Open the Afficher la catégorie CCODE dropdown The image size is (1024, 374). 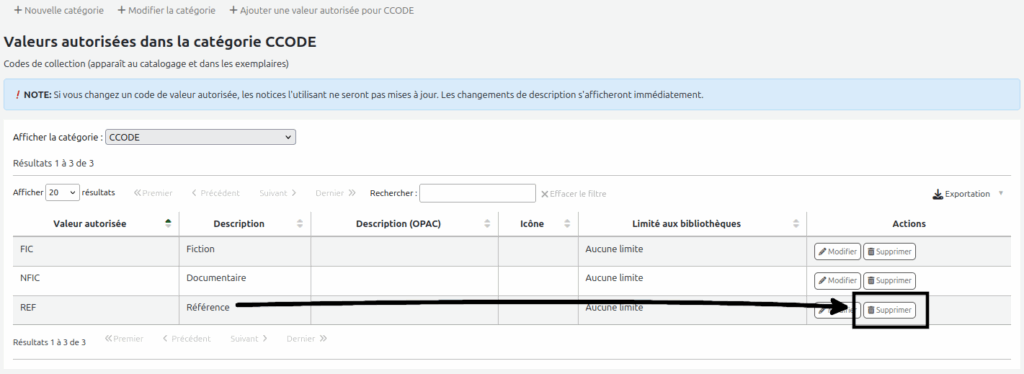(x=200, y=137)
